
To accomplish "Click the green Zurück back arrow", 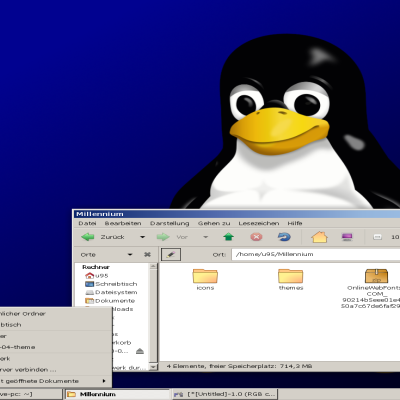I will [88, 237].
